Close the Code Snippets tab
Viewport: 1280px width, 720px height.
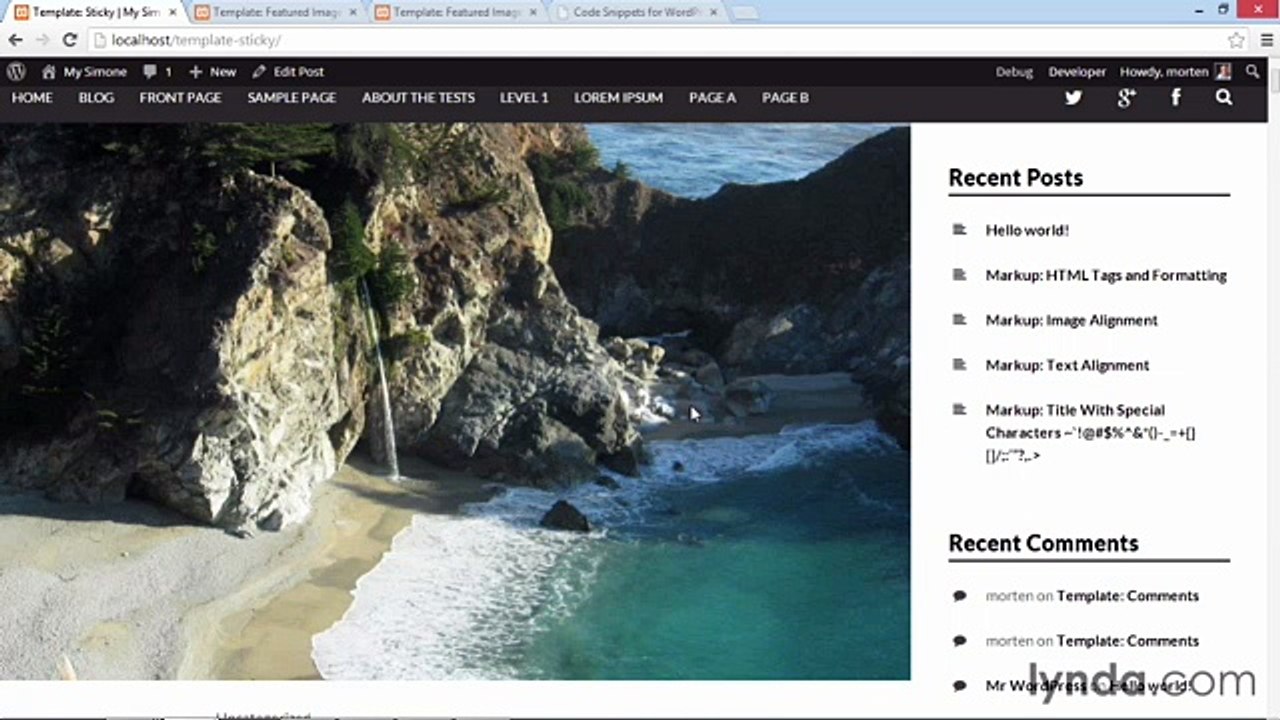click(x=712, y=12)
